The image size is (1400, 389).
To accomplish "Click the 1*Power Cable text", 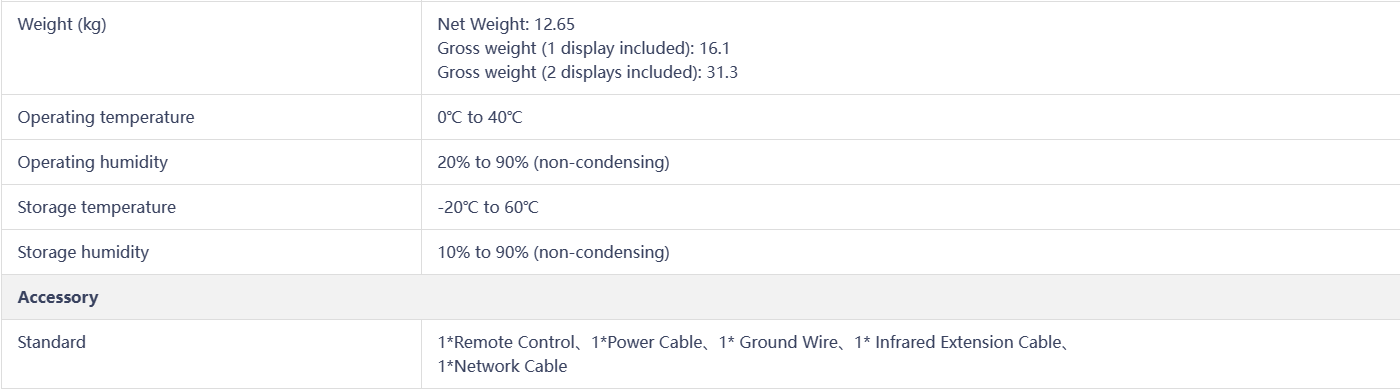I will pyautogui.click(x=647, y=342).
